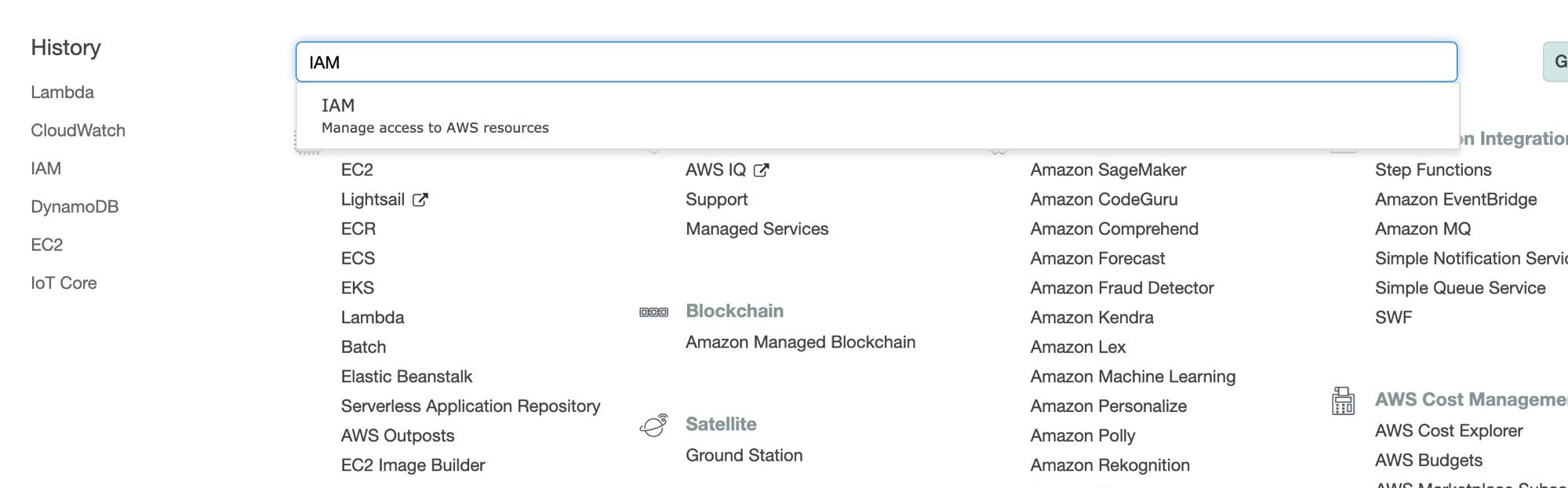Viewport: 1568px width, 488px height.
Task: Open the Batch service
Action: 363,348
